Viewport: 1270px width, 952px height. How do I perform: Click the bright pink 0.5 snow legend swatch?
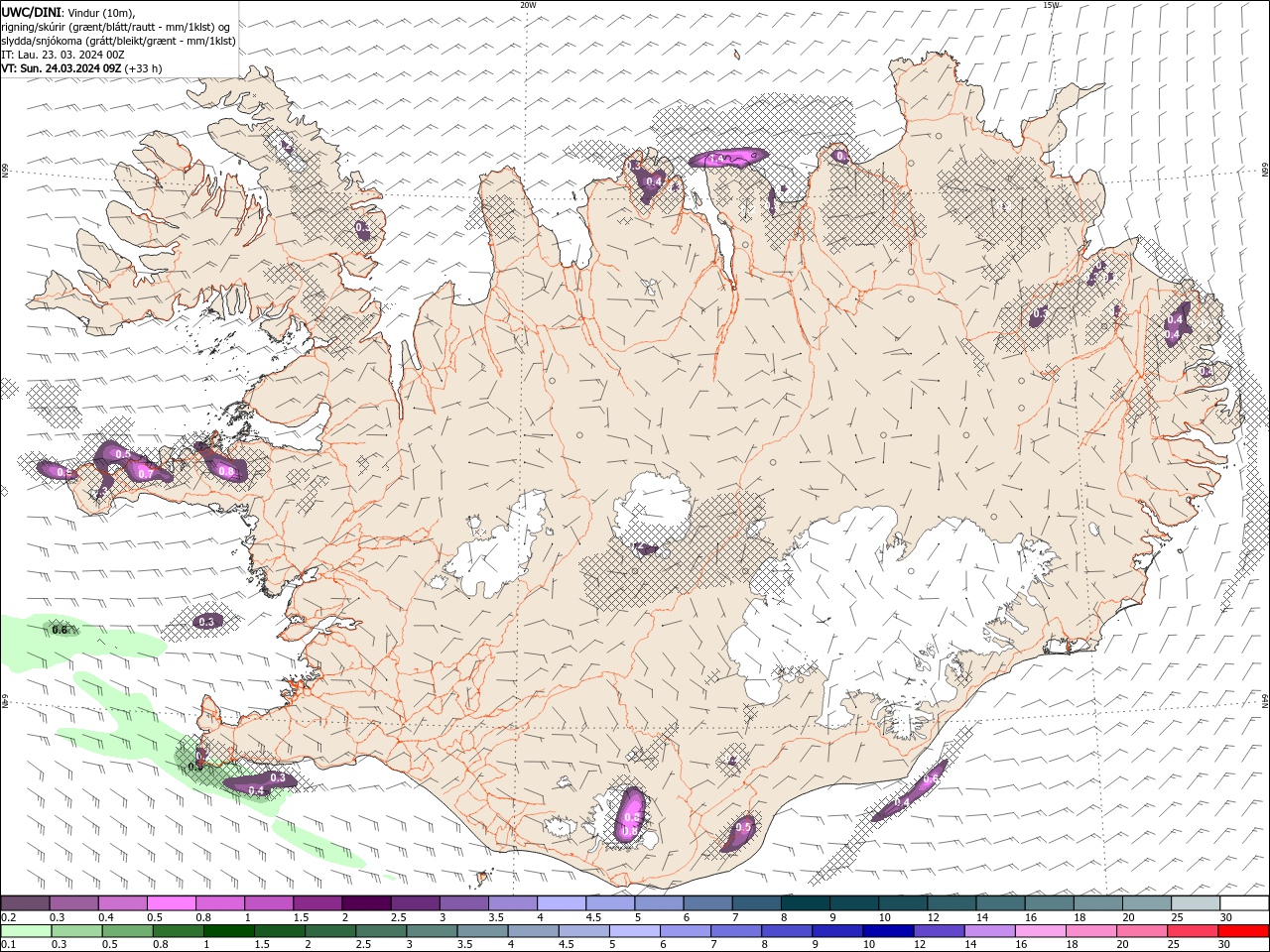(x=171, y=903)
